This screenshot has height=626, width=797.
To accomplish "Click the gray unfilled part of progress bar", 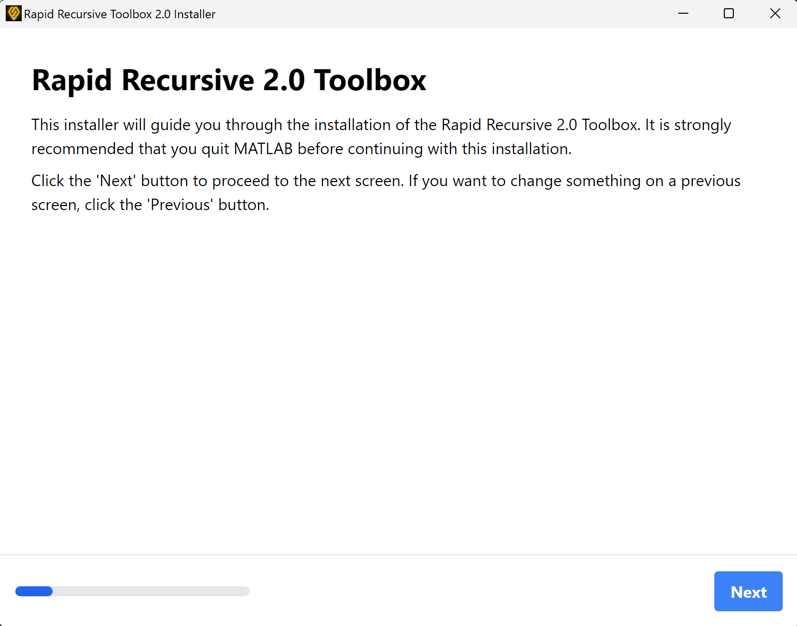I will point(151,591).
